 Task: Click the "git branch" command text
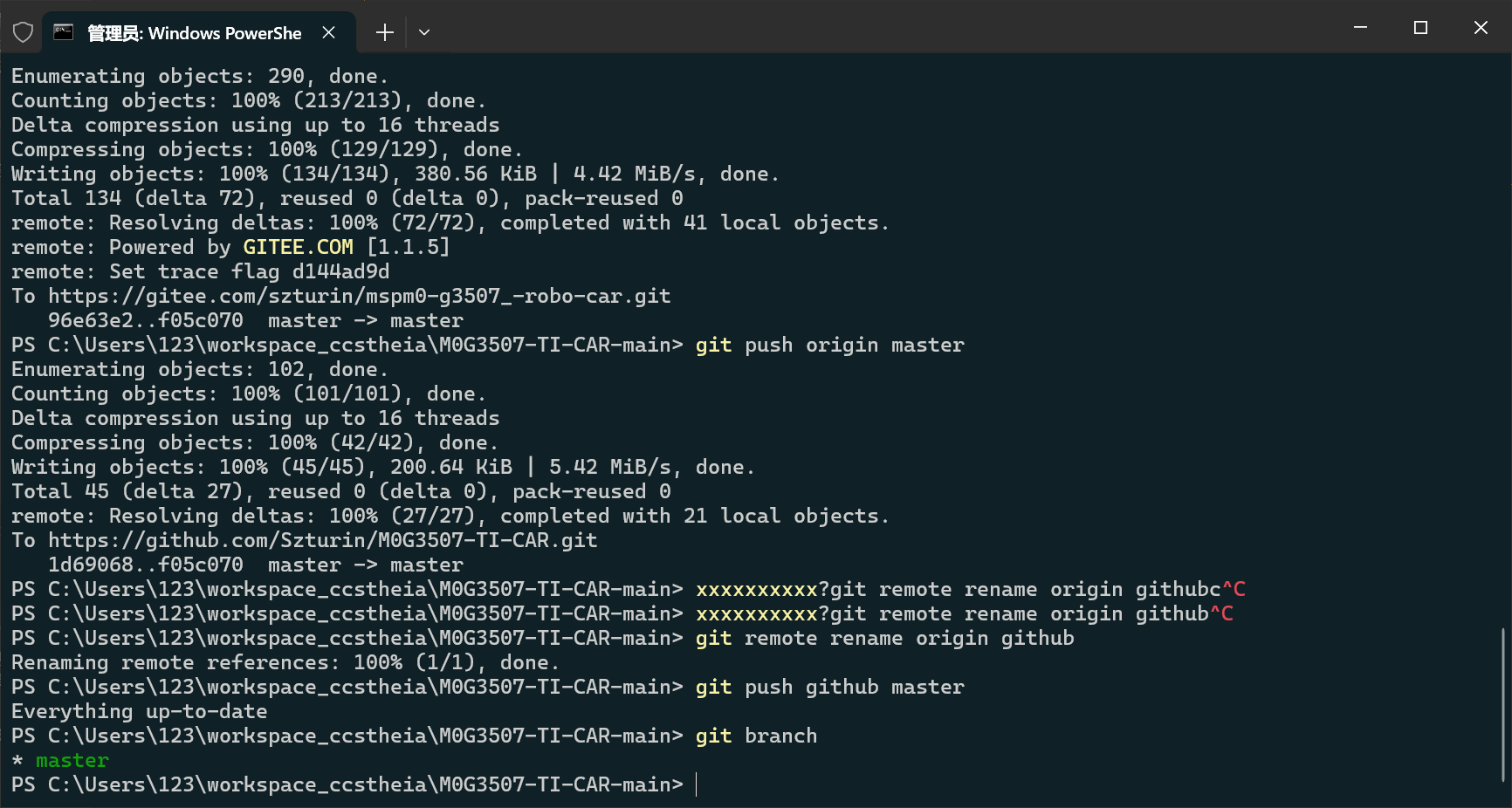pyautogui.click(x=756, y=736)
